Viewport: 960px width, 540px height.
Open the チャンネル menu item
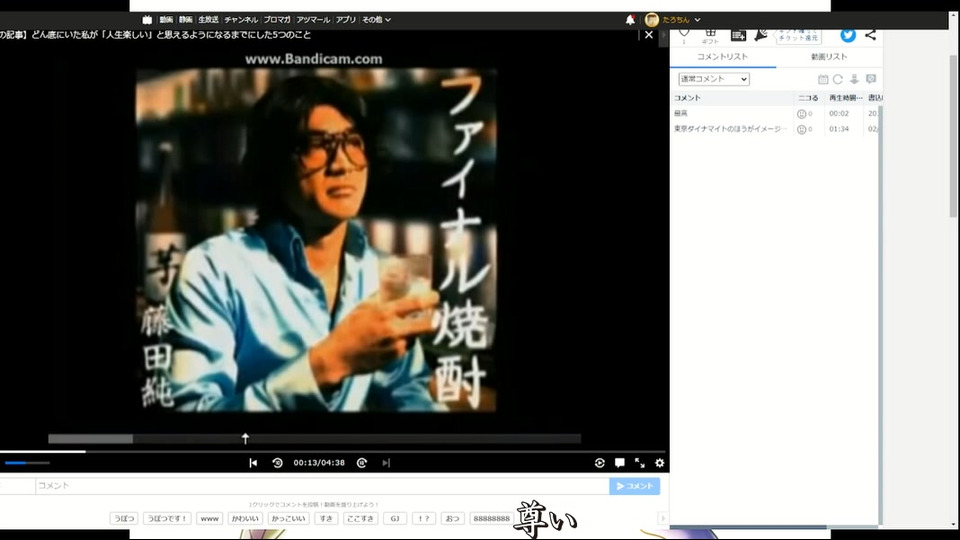click(x=241, y=20)
